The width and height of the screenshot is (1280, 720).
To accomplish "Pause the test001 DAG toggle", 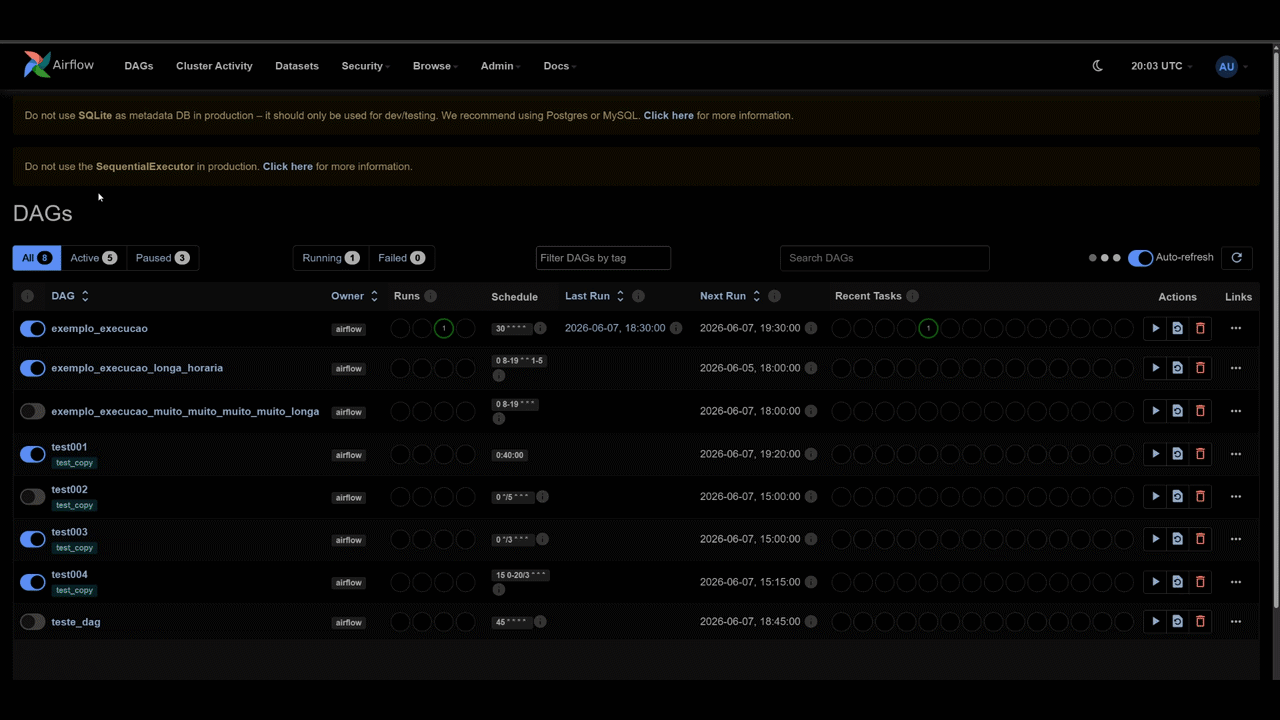I will [33, 454].
